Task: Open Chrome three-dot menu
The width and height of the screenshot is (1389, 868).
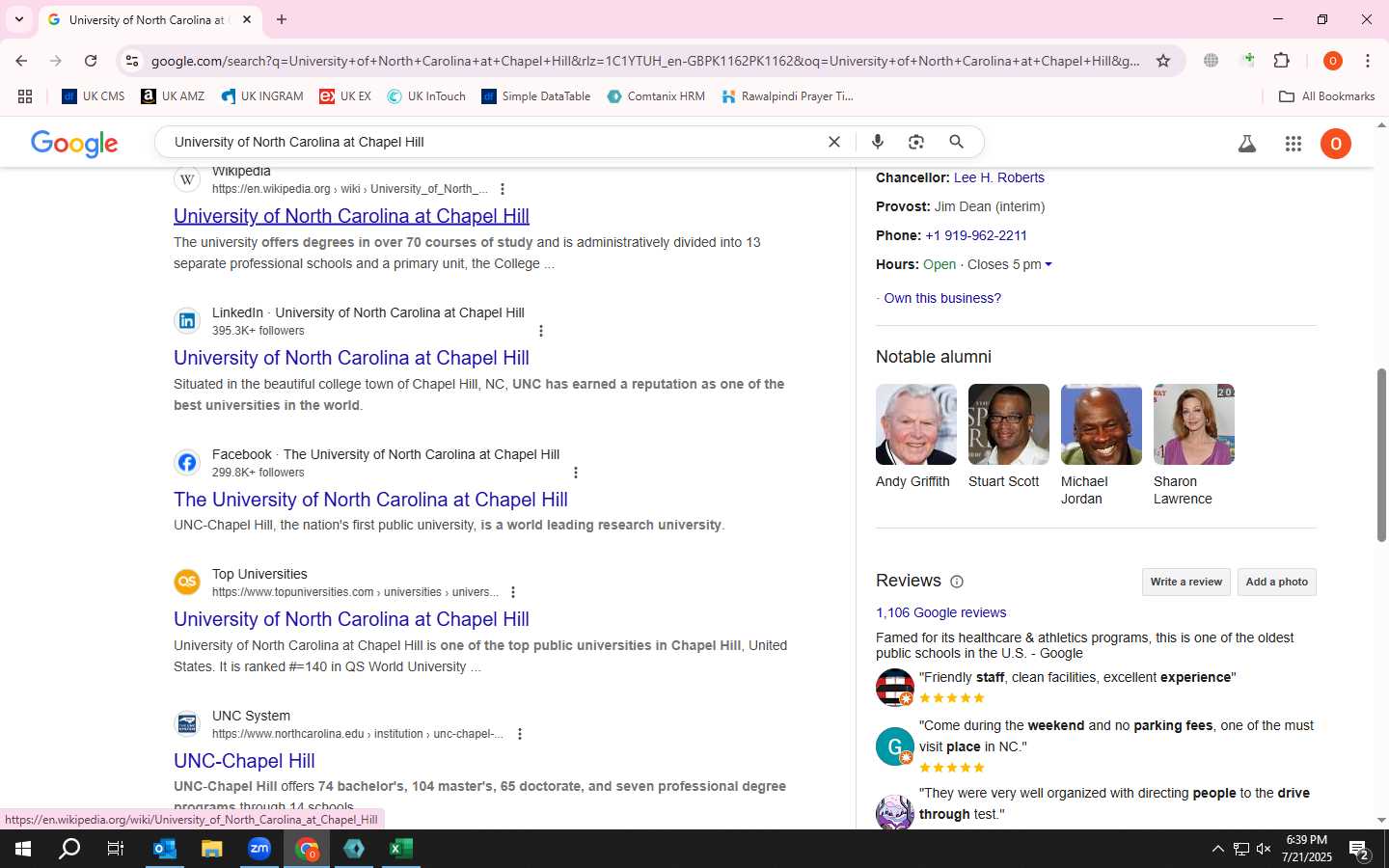Action: tap(1368, 61)
